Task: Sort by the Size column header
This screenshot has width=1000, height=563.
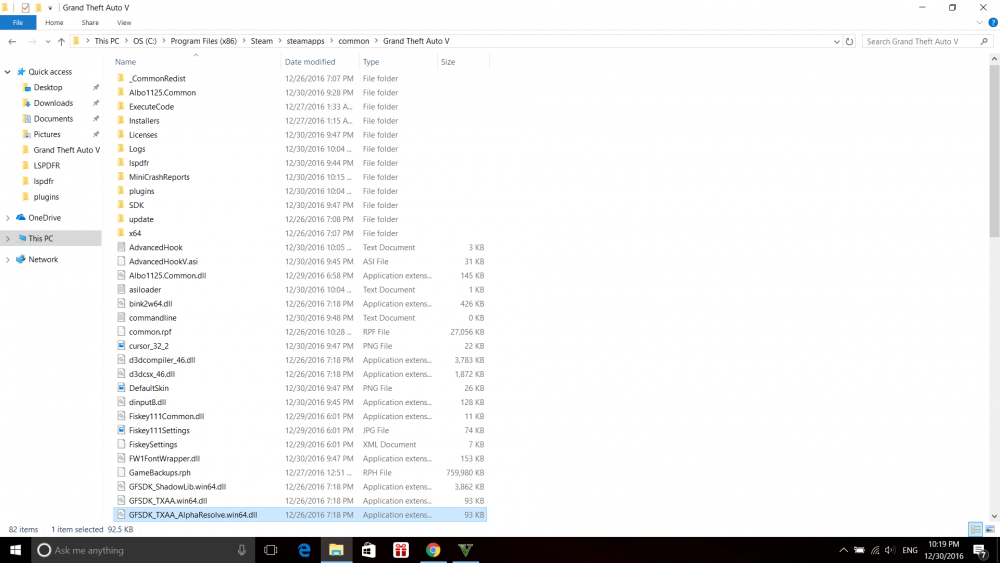Action: pyautogui.click(x=448, y=62)
